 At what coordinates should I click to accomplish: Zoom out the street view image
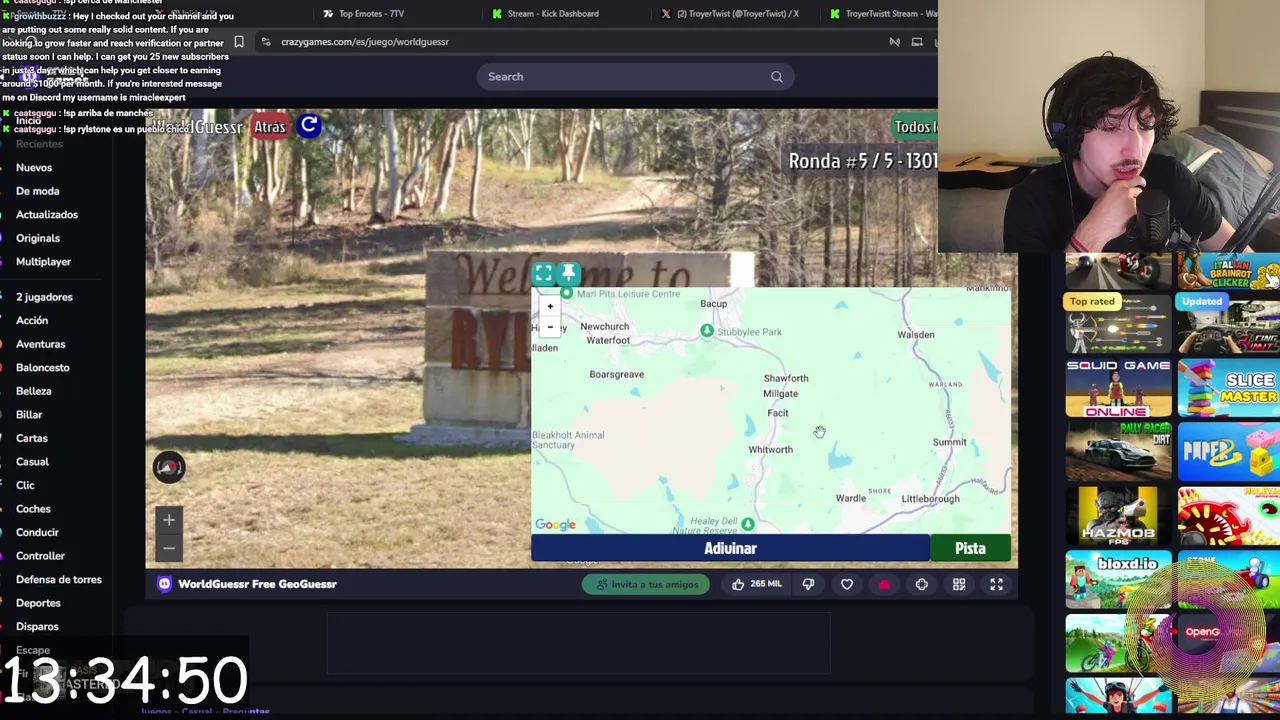[169, 546]
